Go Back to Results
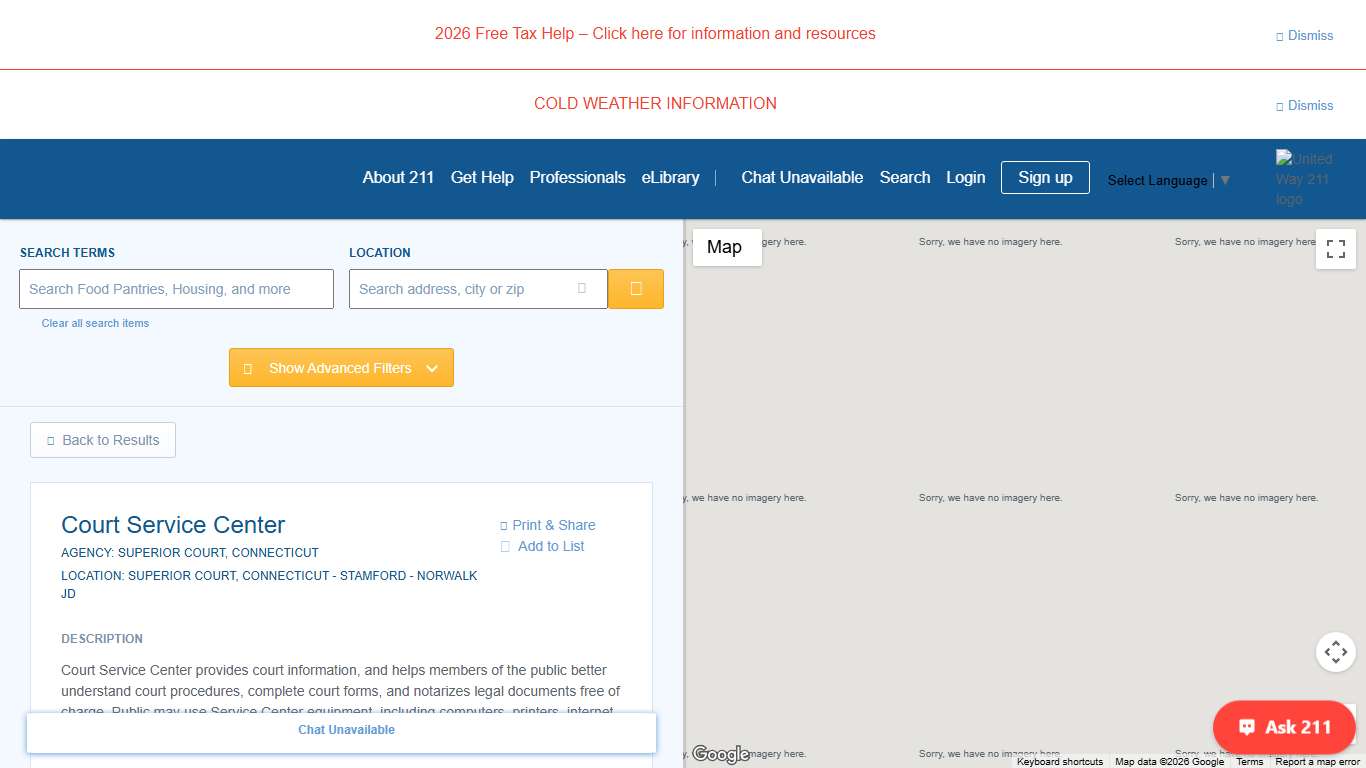Screen dimensions: 1366x768 [x=103, y=440]
